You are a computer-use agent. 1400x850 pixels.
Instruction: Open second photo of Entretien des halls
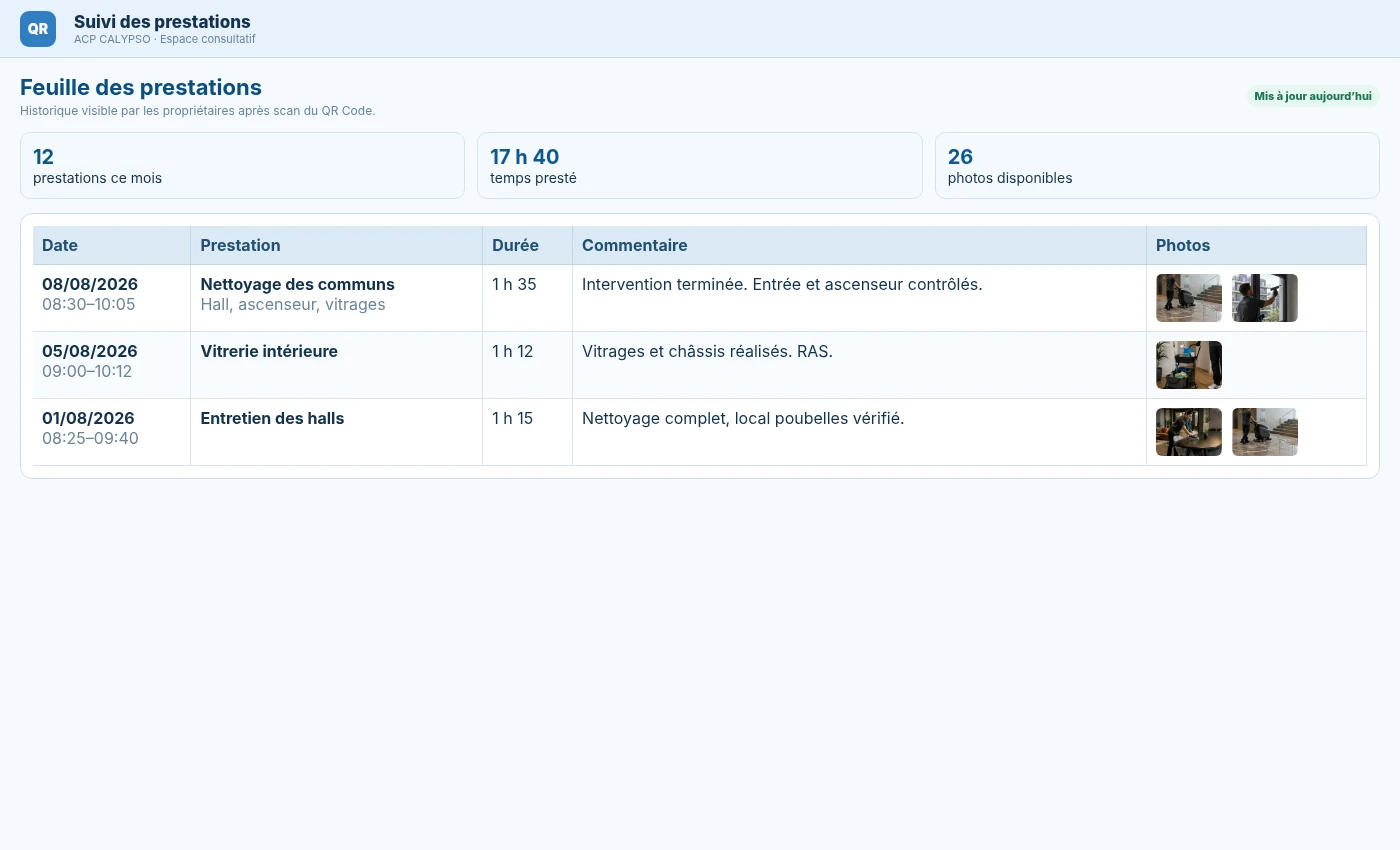[x=1265, y=432]
